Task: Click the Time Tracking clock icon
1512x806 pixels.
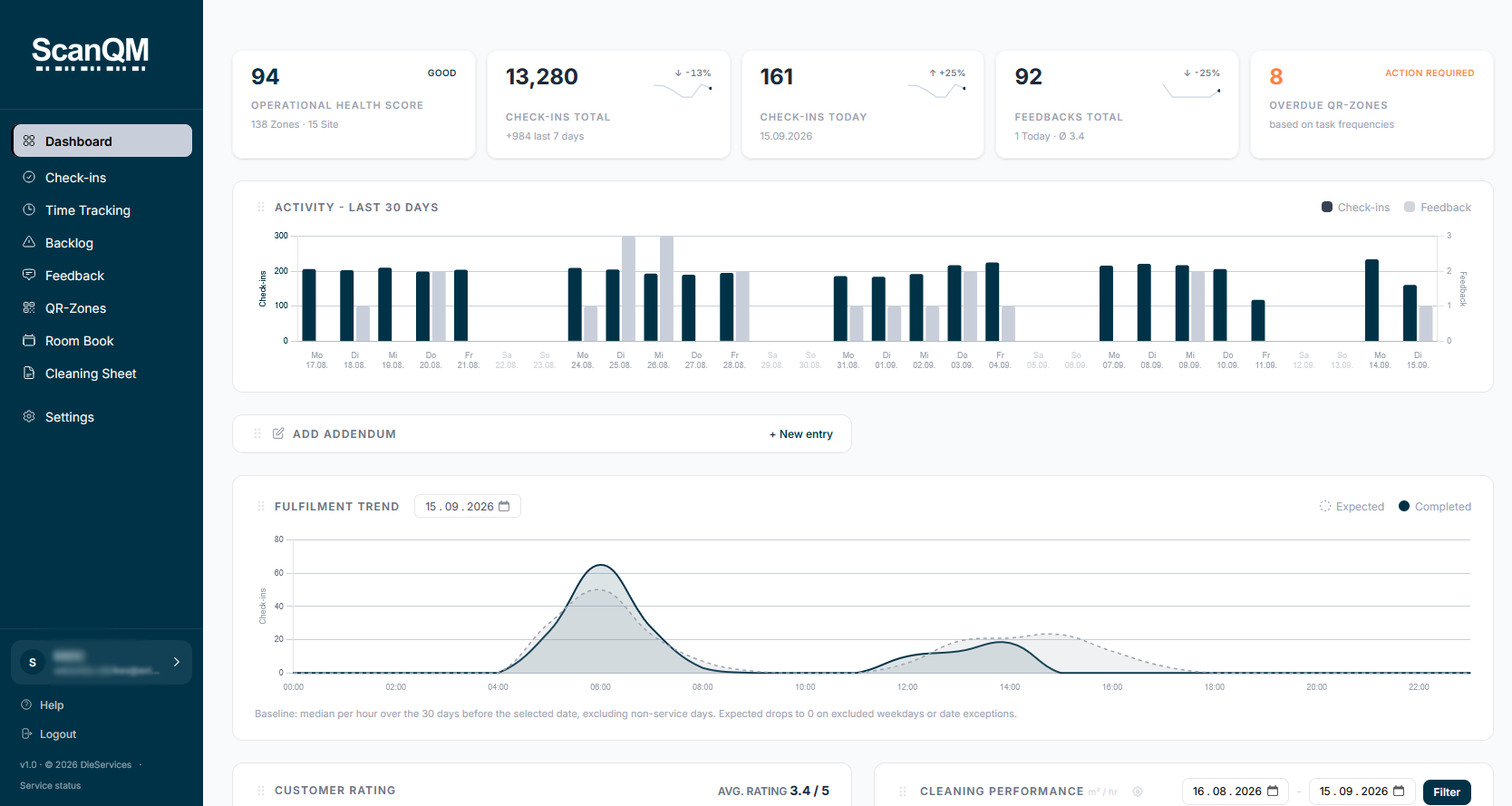Action: (29, 209)
